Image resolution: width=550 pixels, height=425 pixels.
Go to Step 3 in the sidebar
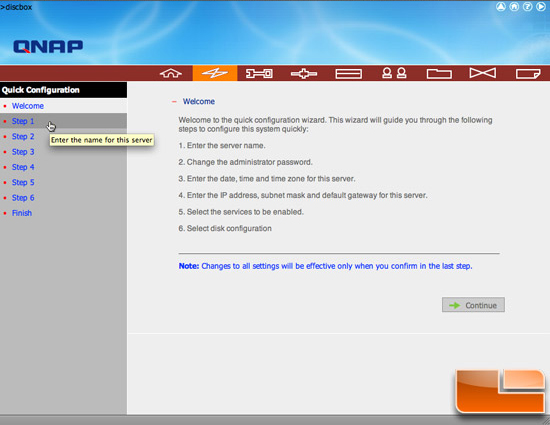(23, 152)
